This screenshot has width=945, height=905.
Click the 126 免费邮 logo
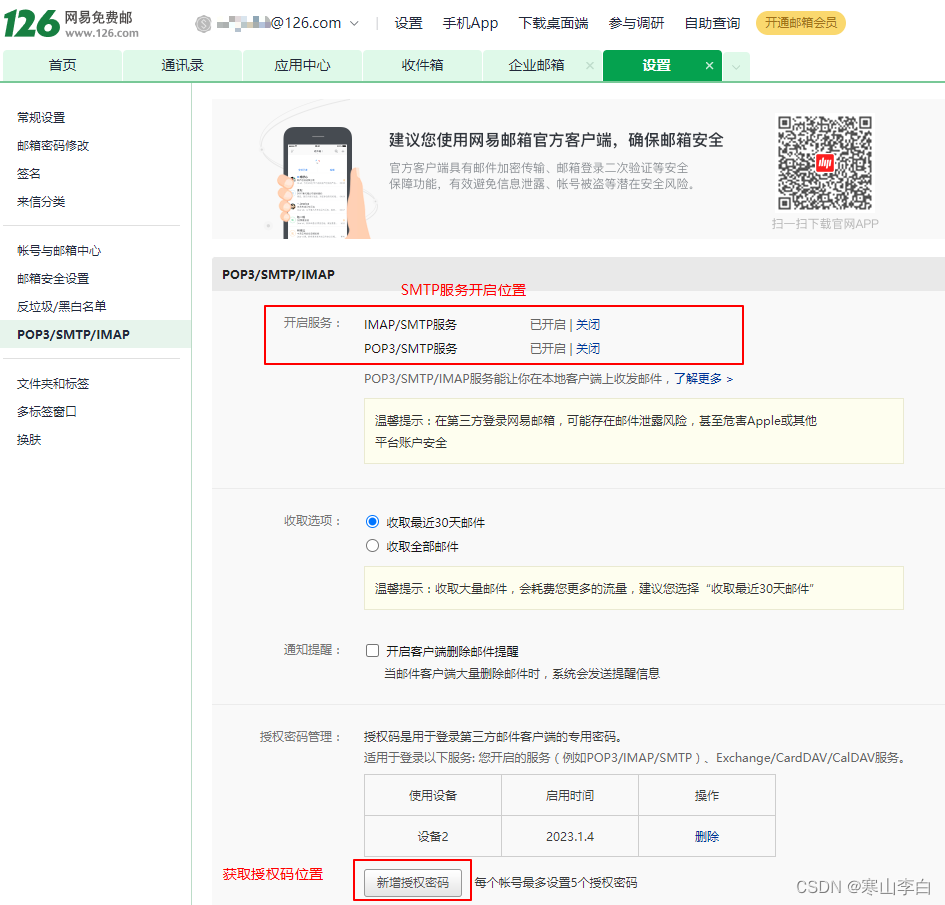tap(70, 23)
